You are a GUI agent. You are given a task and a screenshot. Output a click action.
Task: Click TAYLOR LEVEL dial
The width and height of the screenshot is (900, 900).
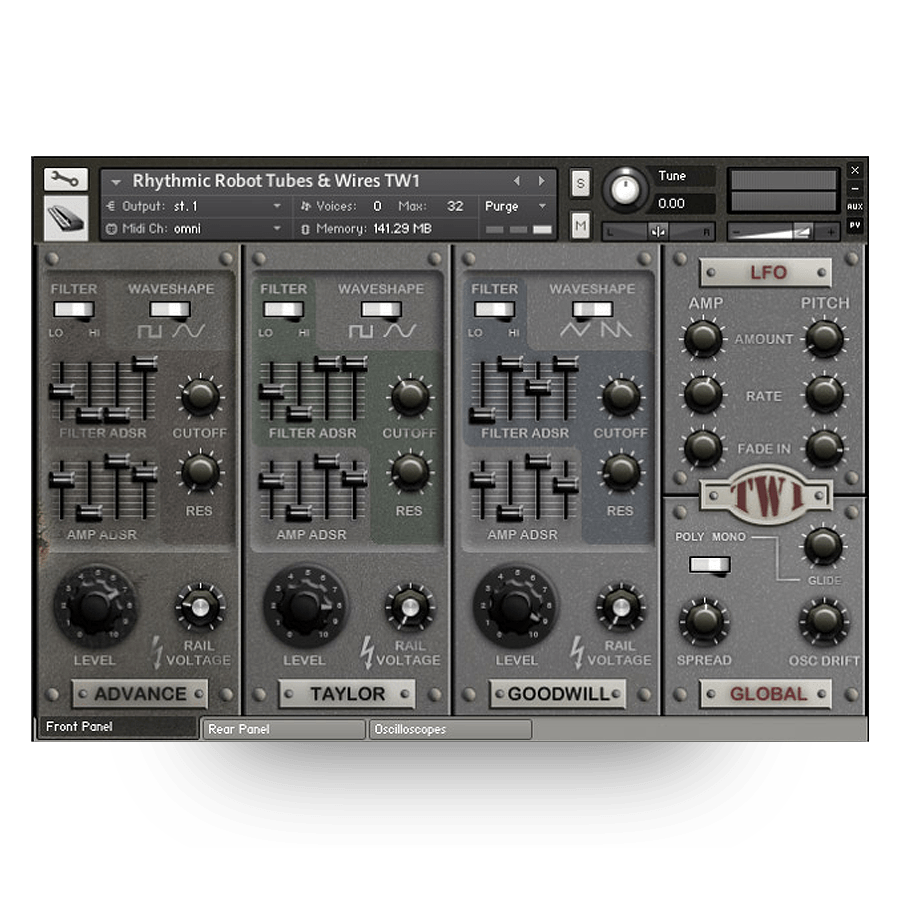pos(305,606)
